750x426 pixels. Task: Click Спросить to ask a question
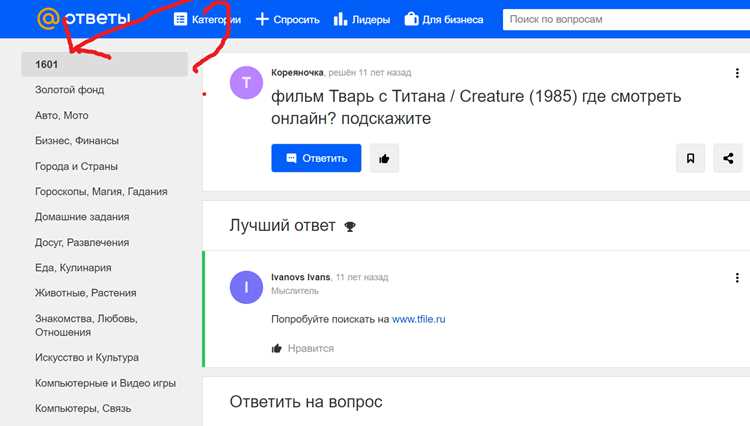pos(287,20)
